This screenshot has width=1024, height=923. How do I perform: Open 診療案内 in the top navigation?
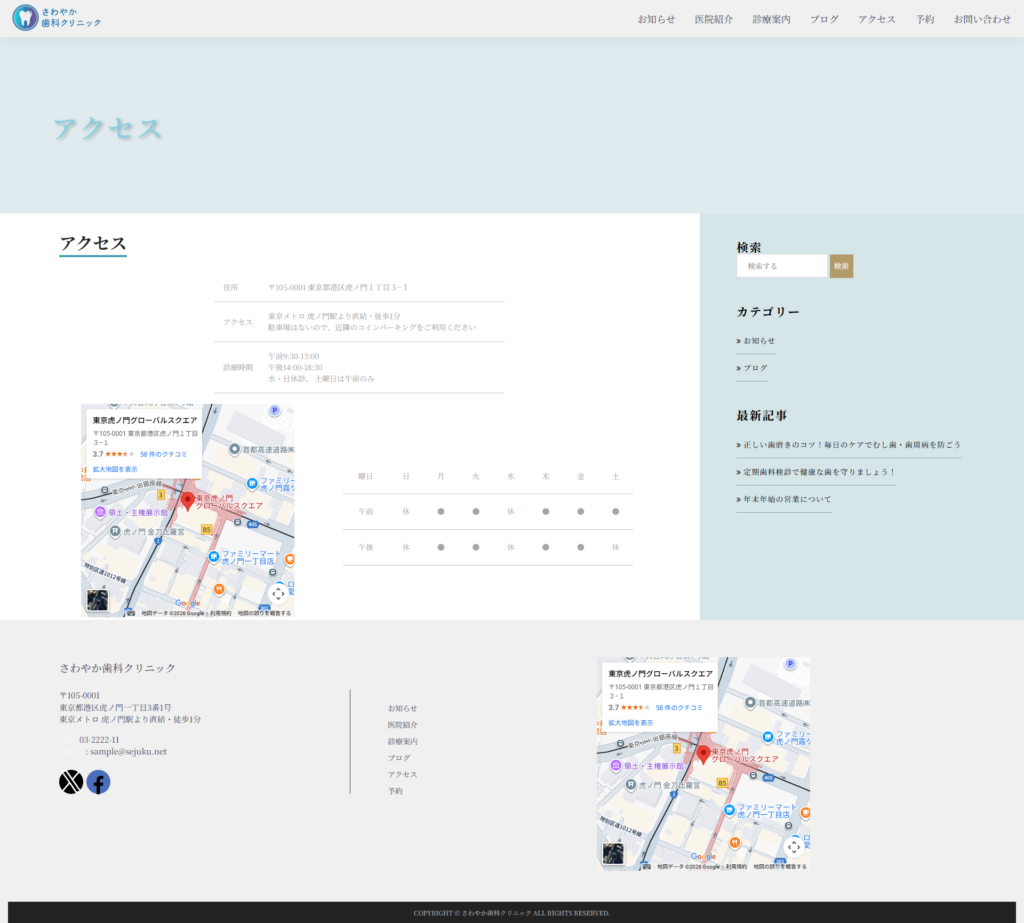point(771,19)
